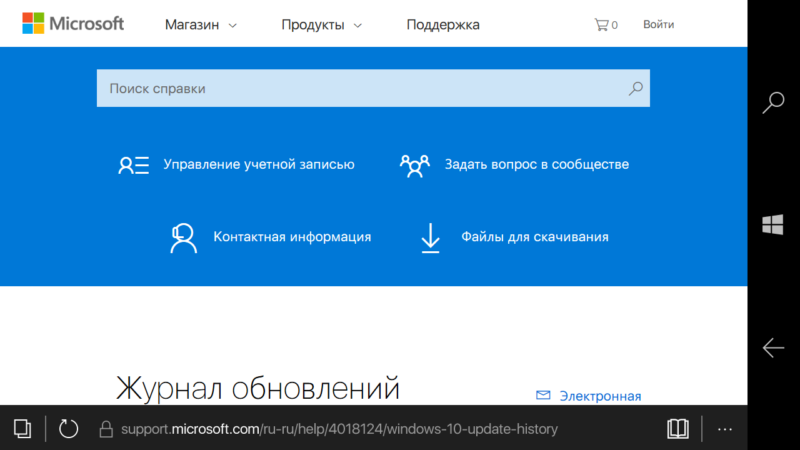Open the browser tabs button
The width and height of the screenshot is (800, 450).
click(x=22, y=429)
